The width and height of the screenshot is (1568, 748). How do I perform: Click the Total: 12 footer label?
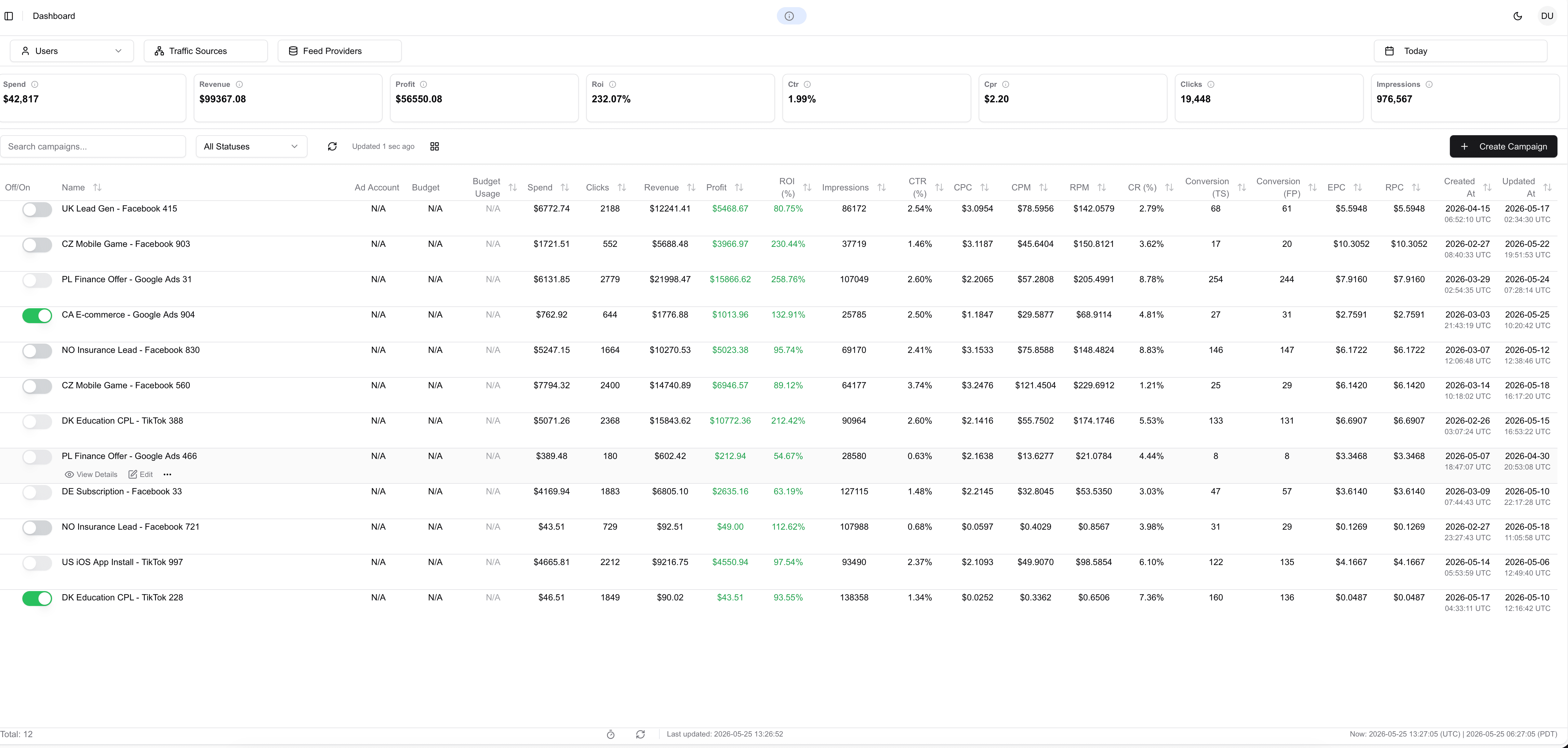click(x=16, y=734)
